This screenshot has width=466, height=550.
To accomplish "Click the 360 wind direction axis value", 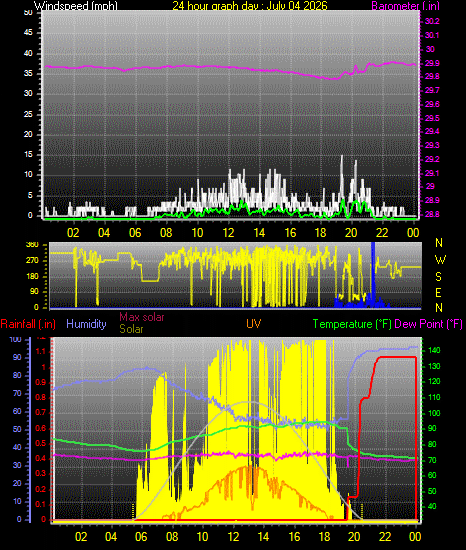I will pyautogui.click(x=32, y=245).
